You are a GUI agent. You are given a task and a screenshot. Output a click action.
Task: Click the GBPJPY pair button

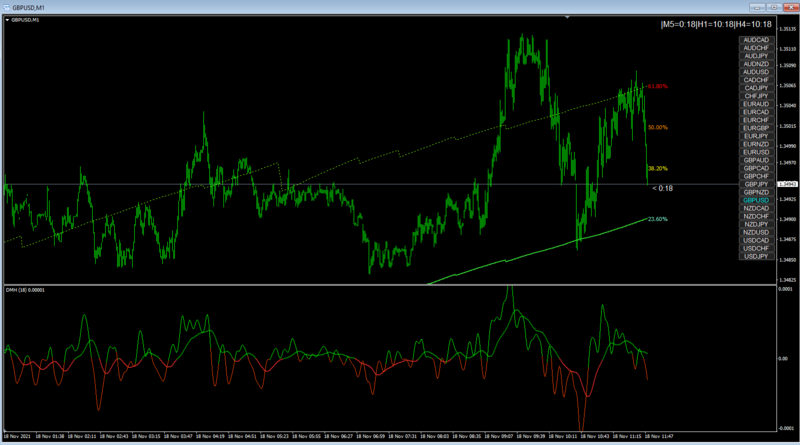point(756,184)
